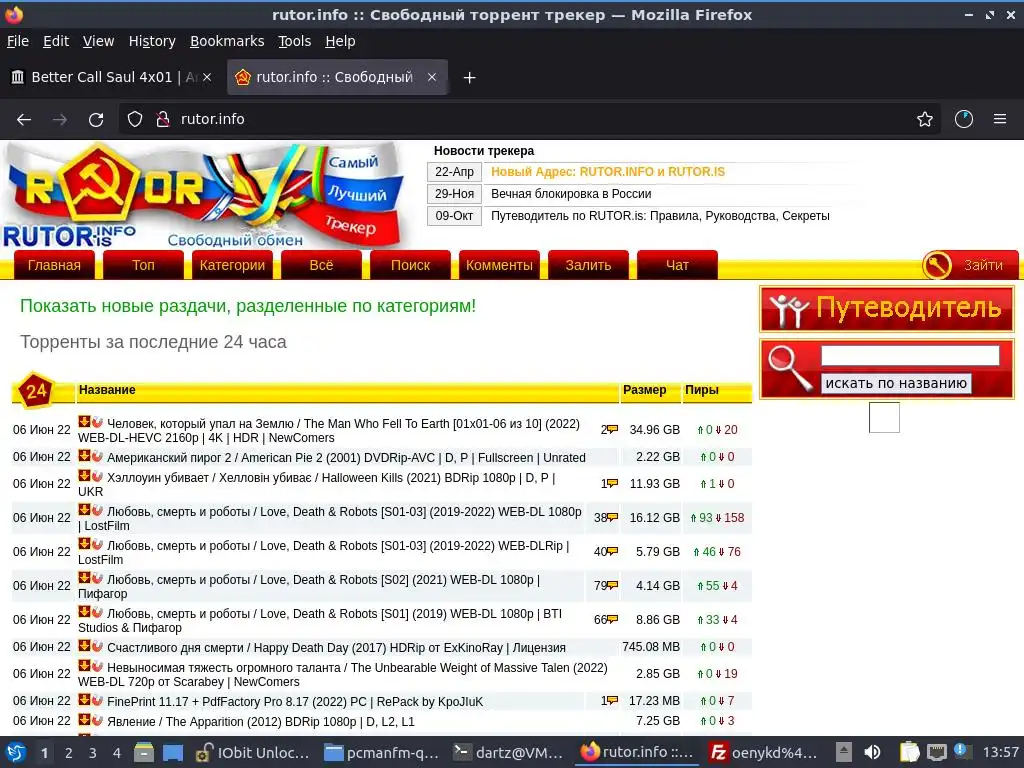Image resolution: width=1024 pixels, height=768 pixels.
Task: Open the Путеводитель по RUTOR.is news link
Action: click(x=660, y=216)
